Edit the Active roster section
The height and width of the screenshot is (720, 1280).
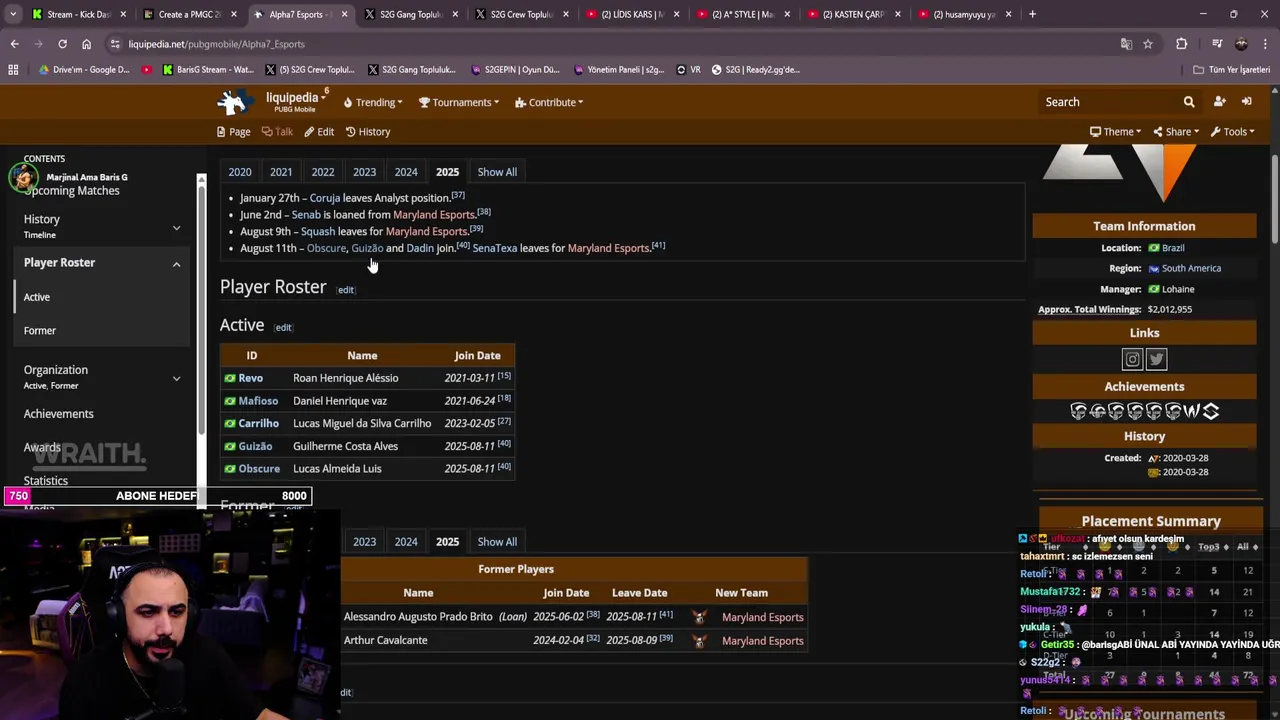pyautogui.click(x=283, y=328)
